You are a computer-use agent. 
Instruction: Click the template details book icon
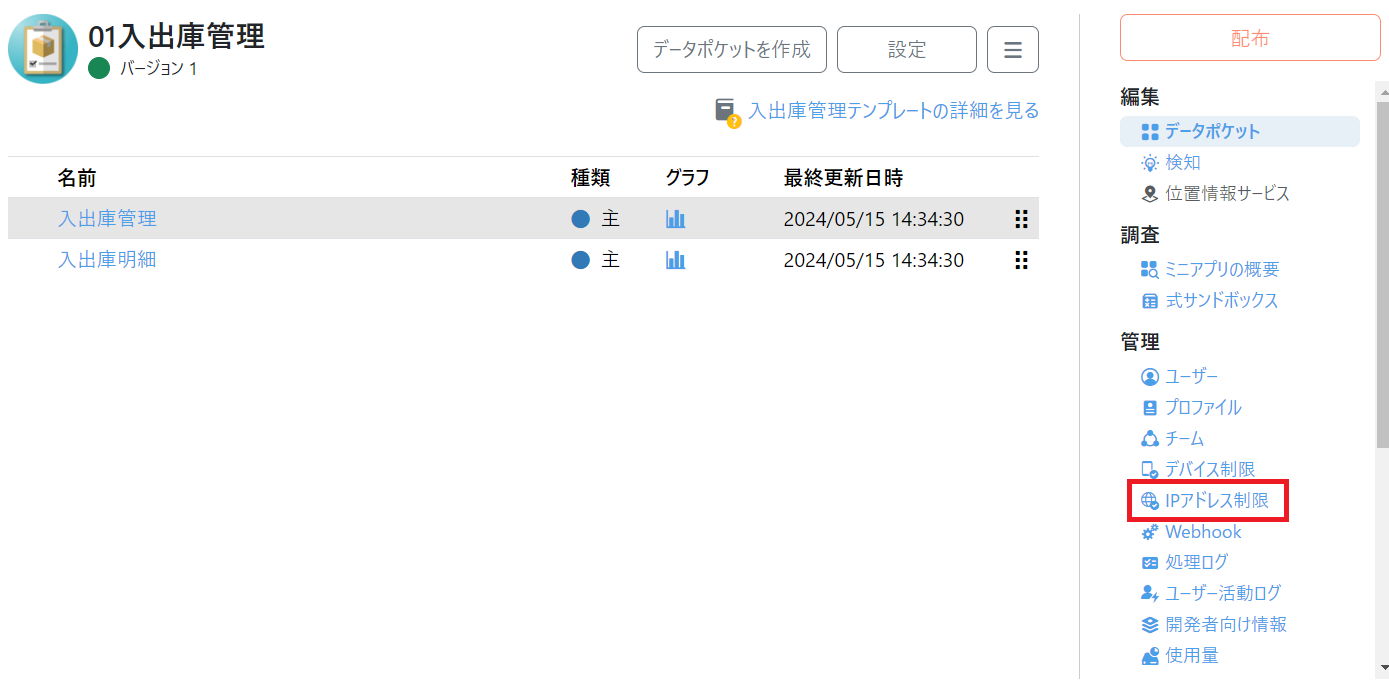click(727, 112)
